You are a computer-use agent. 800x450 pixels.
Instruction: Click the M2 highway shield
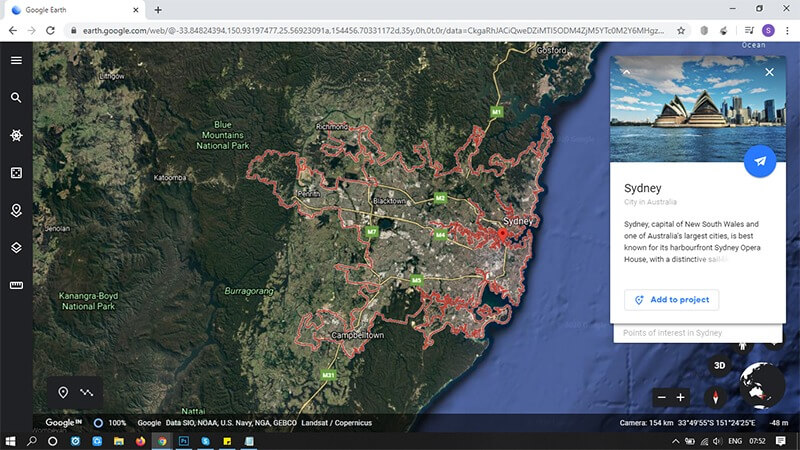click(x=440, y=198)
